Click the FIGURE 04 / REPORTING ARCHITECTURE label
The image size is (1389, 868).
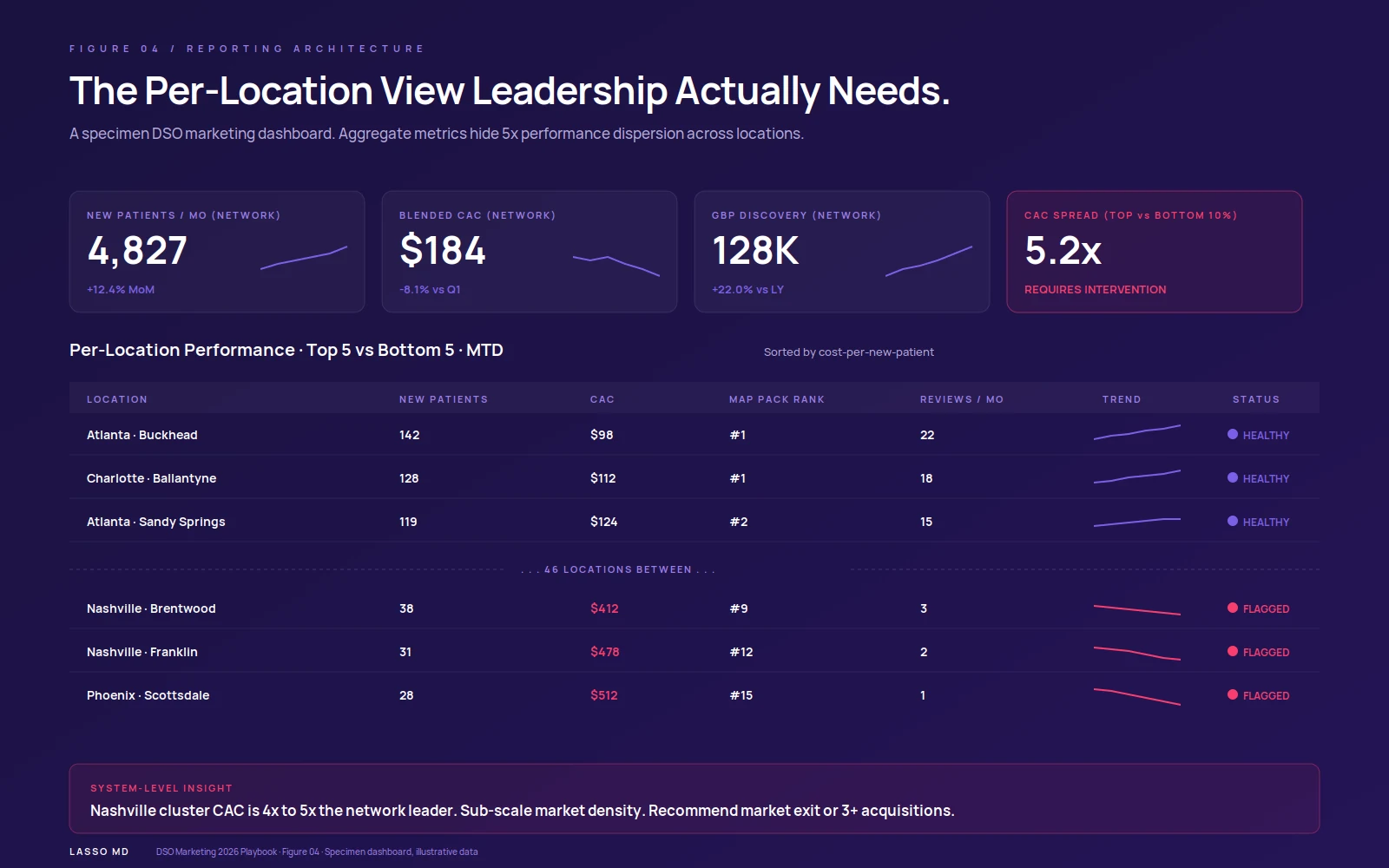247,49
